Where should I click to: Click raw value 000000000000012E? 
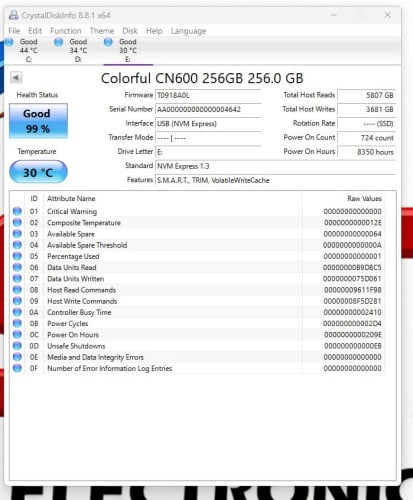tap(353, 223)
